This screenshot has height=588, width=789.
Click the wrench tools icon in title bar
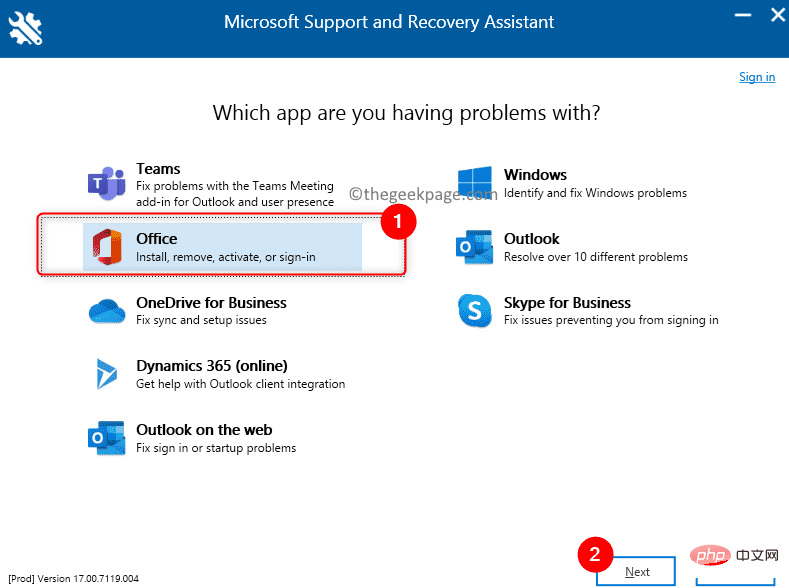tap(25, 29)
